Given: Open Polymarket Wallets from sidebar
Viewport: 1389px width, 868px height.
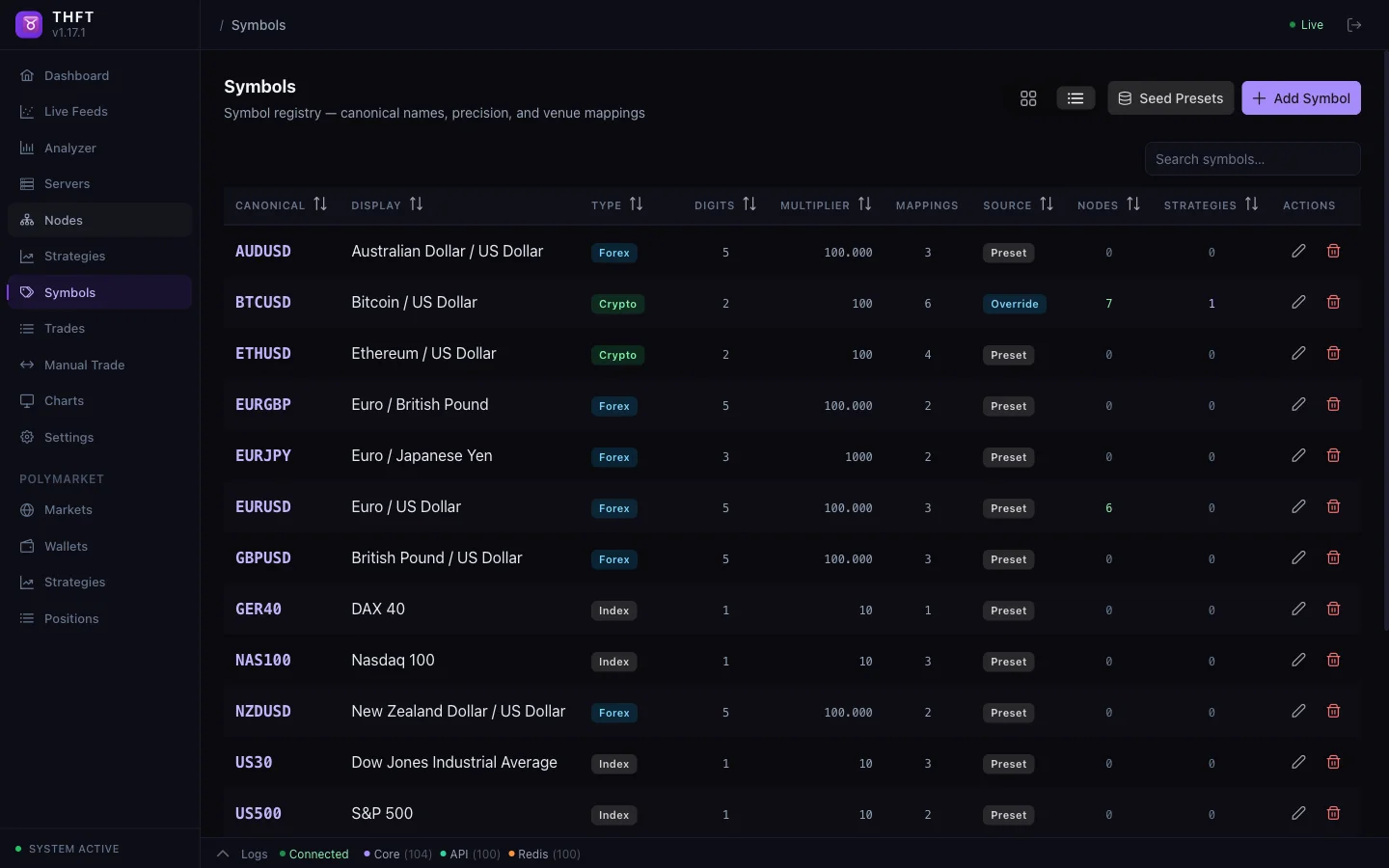Looking at the screenshot, I should (x=66, y=546).
